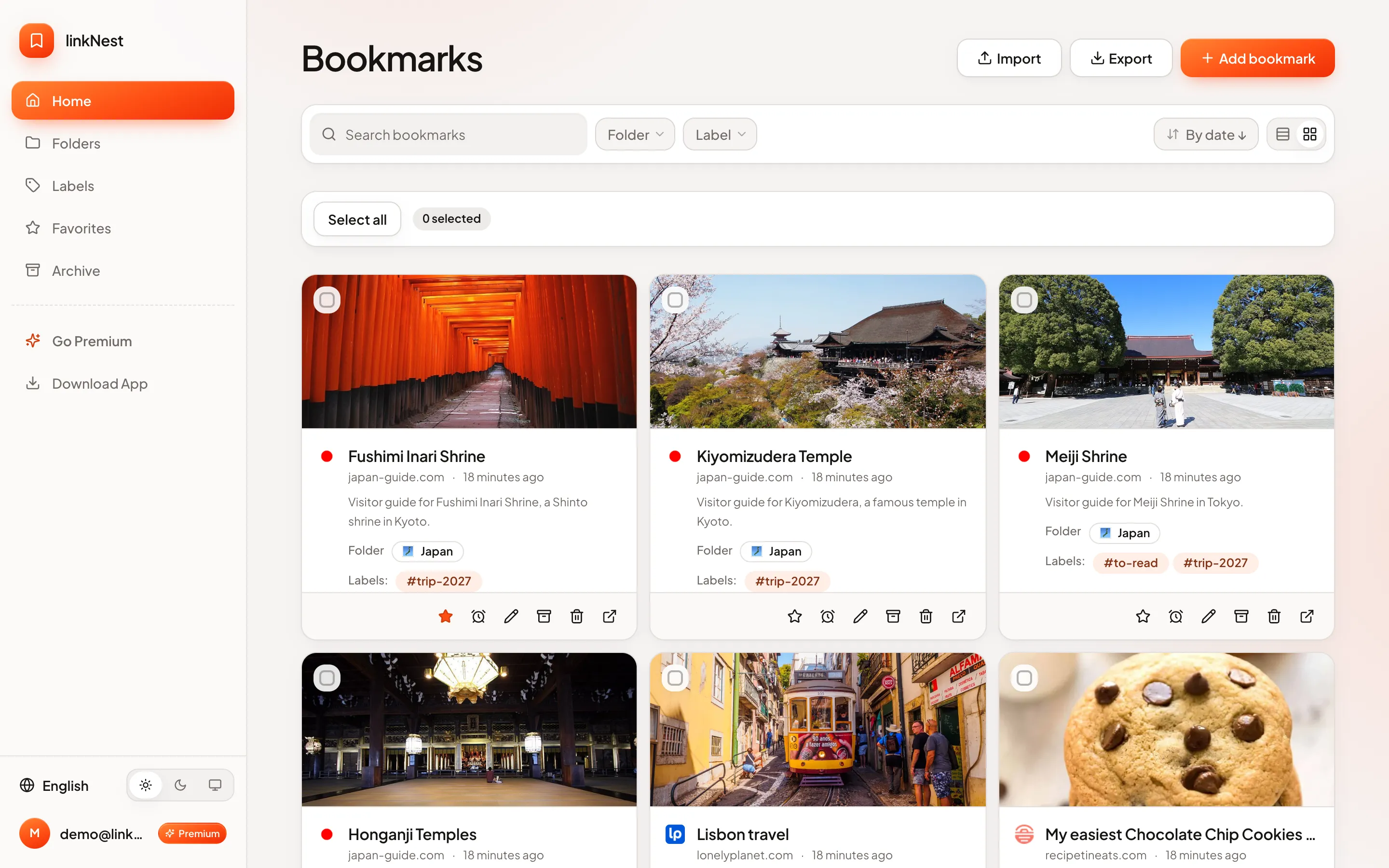Favorite the Kiyomizudera Temple bookmark
Image resolution: width=1389 pixels, height=868 pixels.
(794, 616)
